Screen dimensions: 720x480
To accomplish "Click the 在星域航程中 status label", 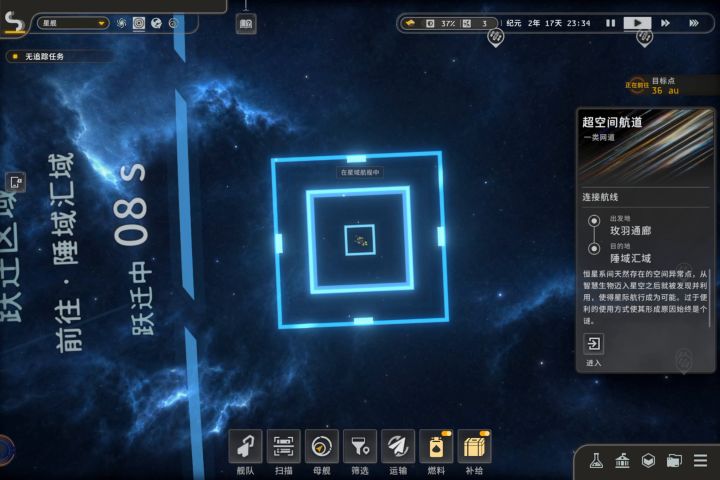I will [x=360, y=173].
